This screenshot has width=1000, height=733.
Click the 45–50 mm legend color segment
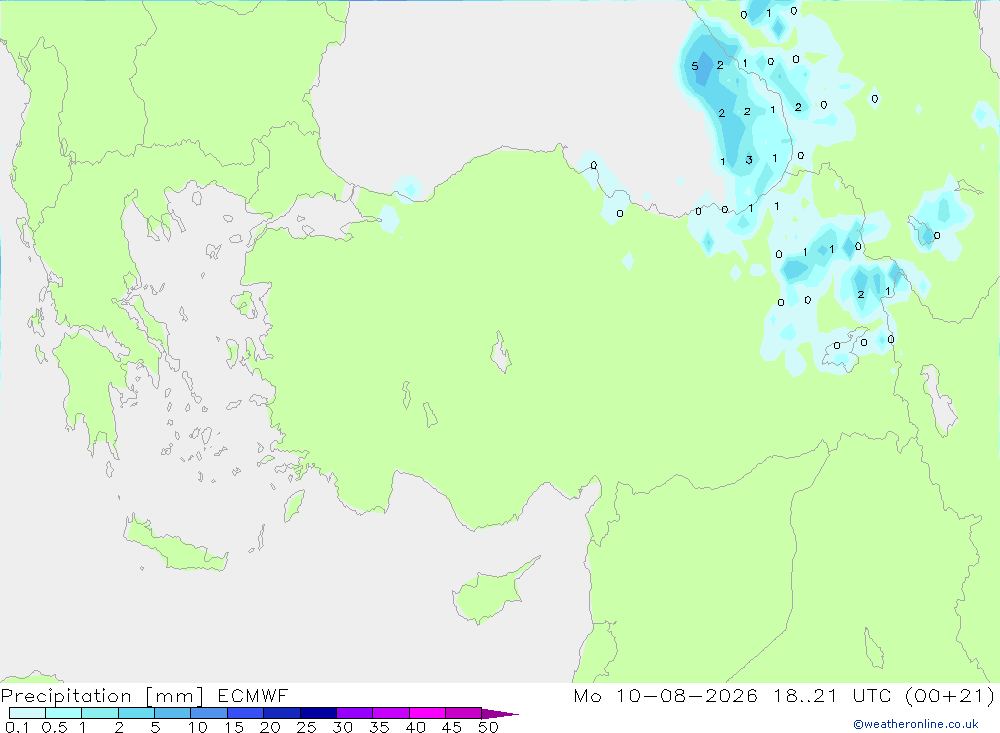tap(463, 713)
